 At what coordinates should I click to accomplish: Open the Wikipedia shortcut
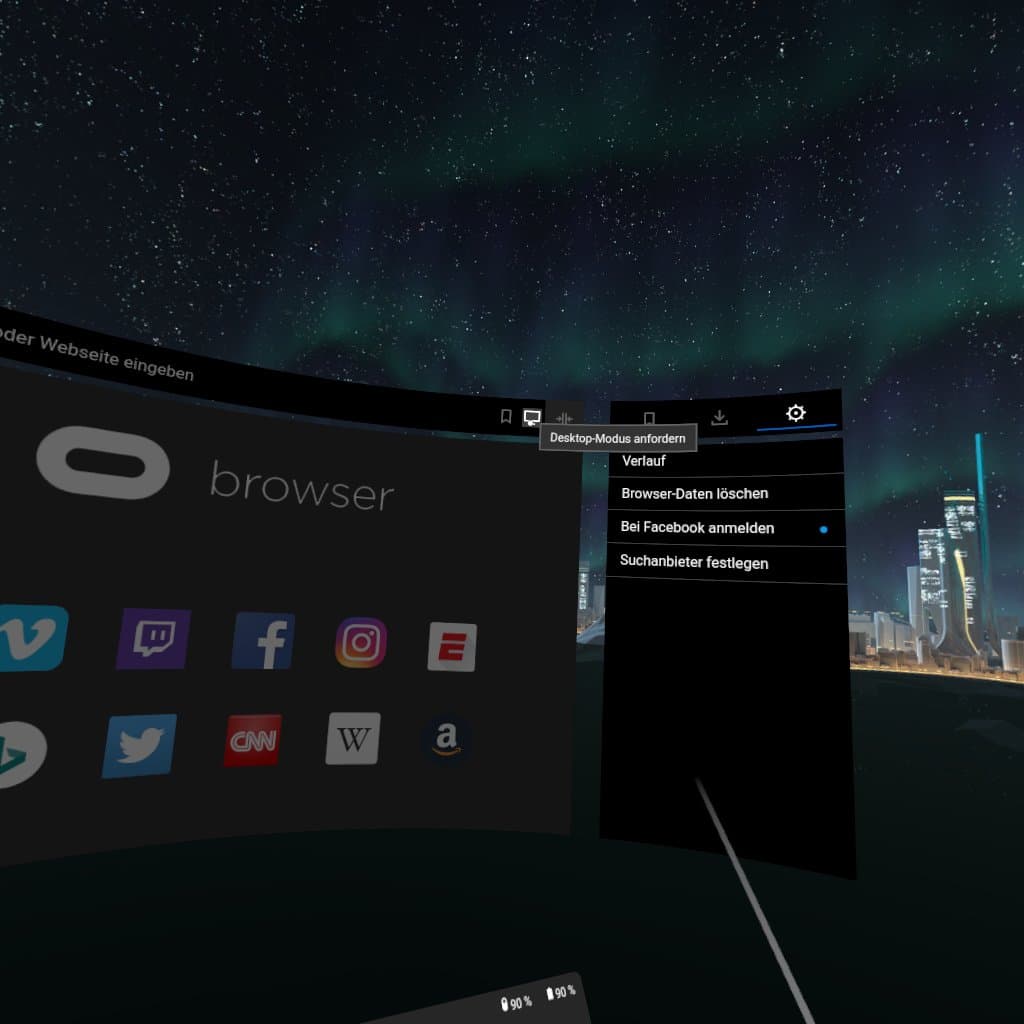353,739
